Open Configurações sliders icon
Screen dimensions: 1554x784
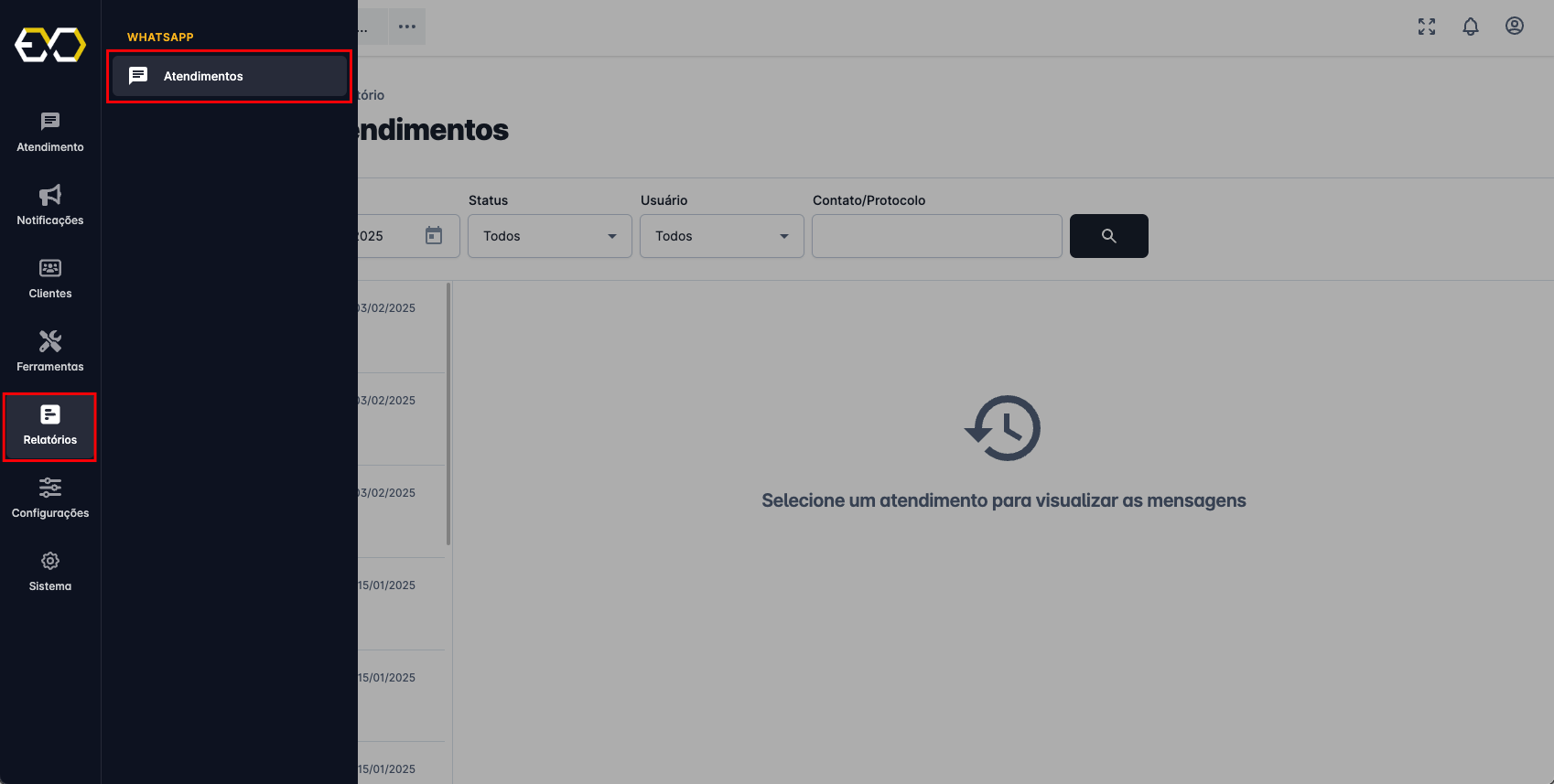pos(50,498)
